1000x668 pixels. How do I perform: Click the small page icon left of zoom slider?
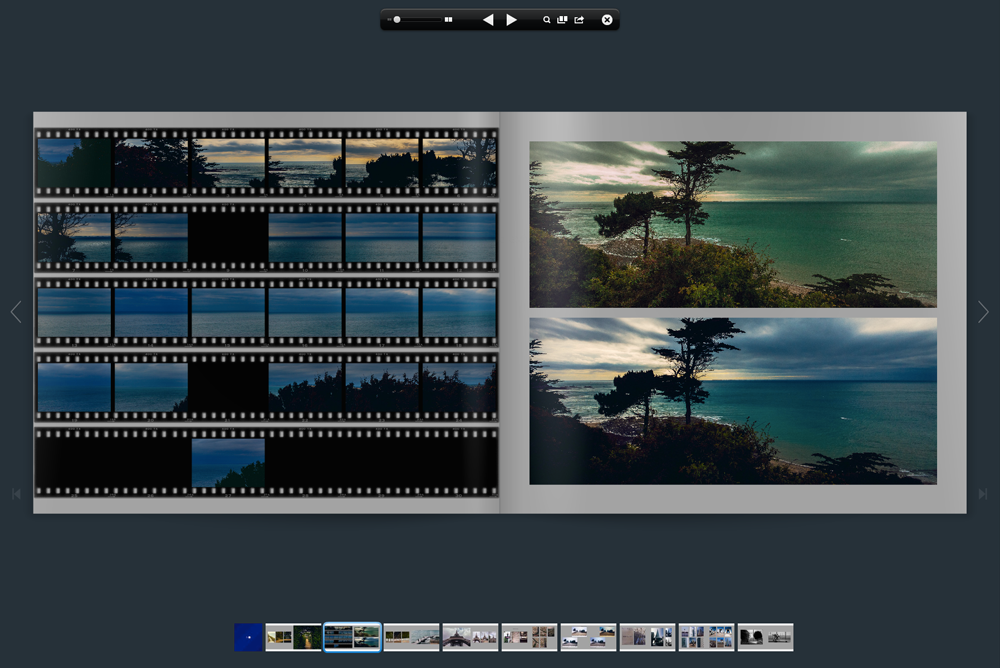tap(388, 20)
